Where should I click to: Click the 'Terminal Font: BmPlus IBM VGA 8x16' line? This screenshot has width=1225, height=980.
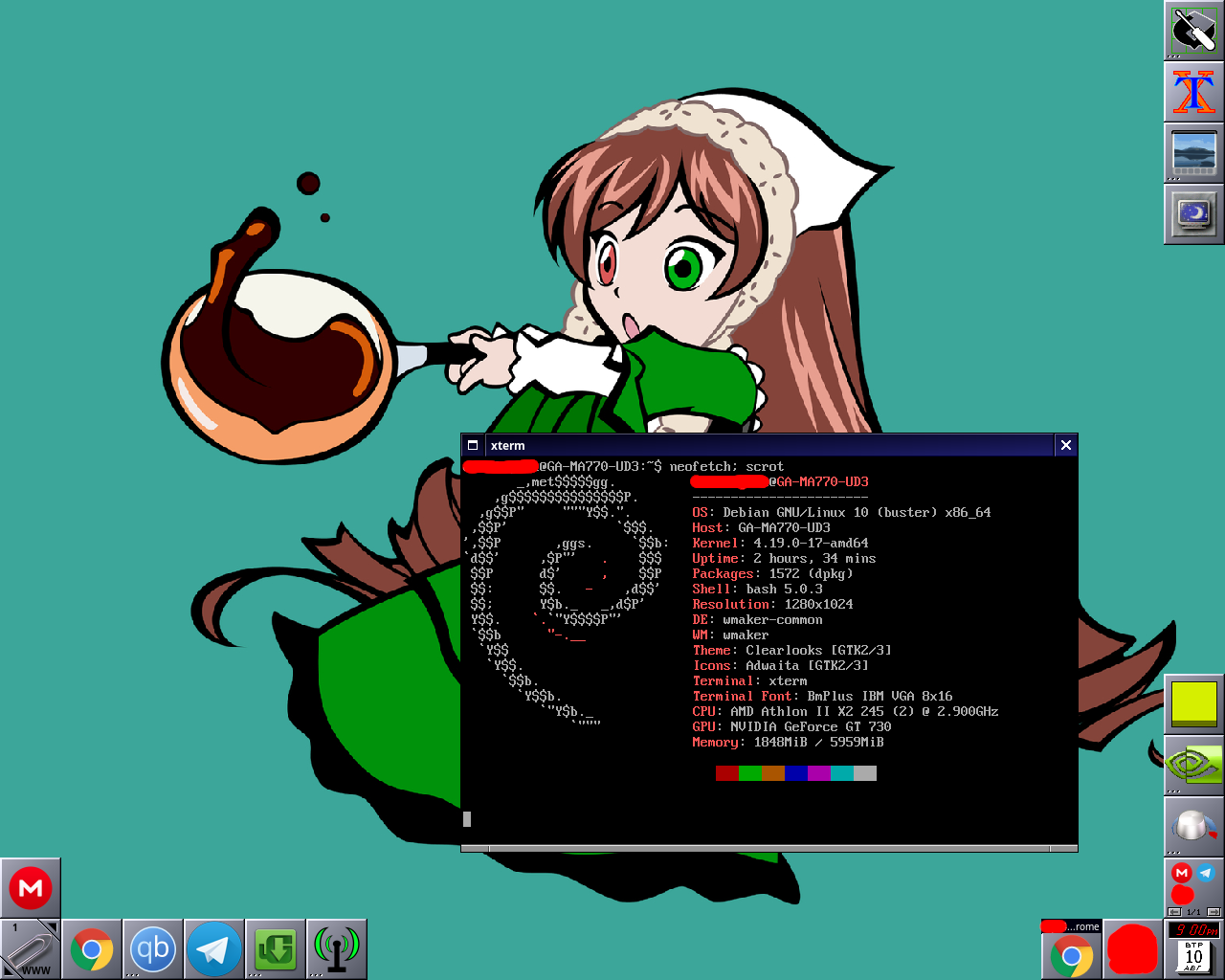pyautogui.click(x=823, y=697)
